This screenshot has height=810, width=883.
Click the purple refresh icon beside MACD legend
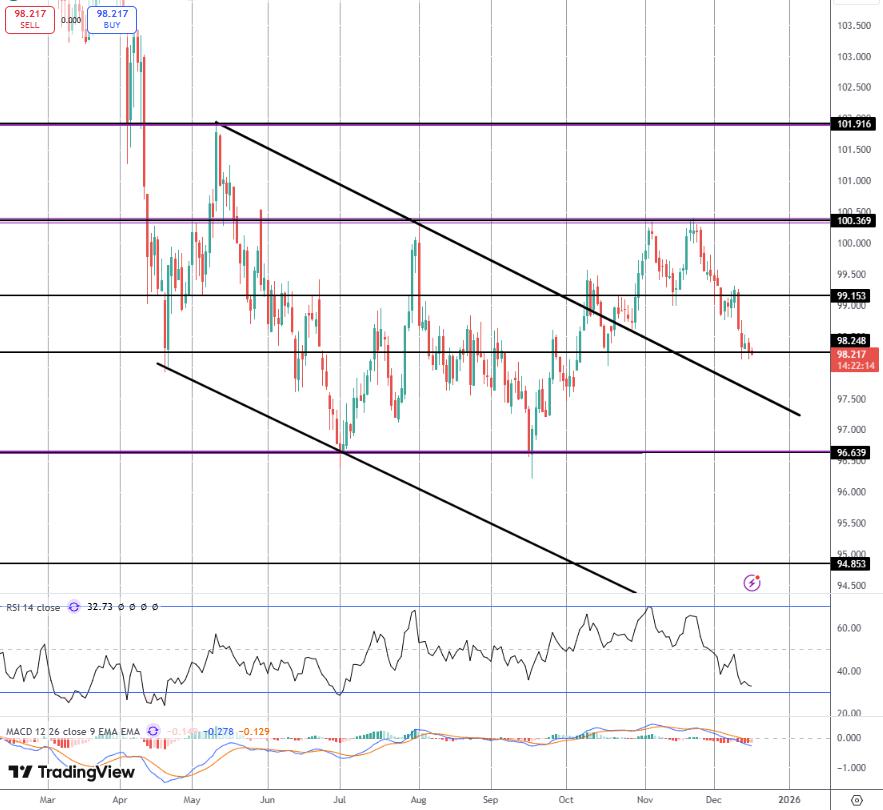pyautogui.click(x=153, y=731)
